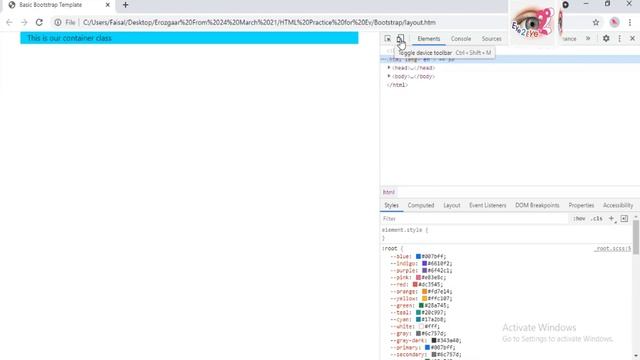Open the Computed styles tab
The image size is (640, 360).
point(421,205)
